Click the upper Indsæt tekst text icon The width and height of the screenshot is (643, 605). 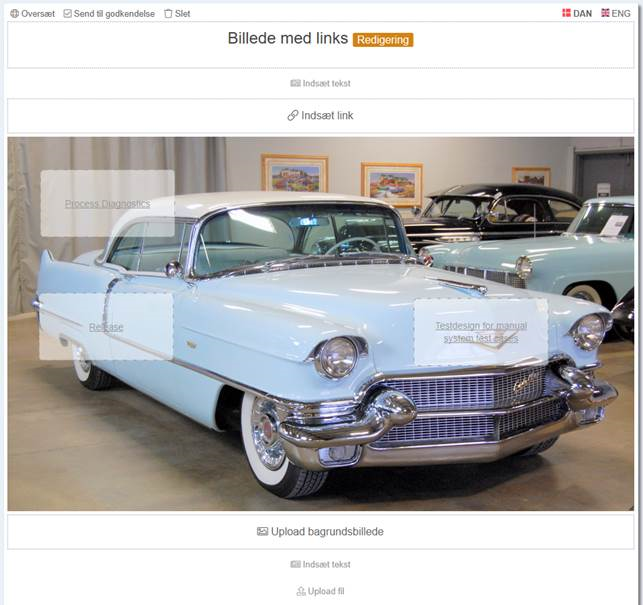[296, 83]
